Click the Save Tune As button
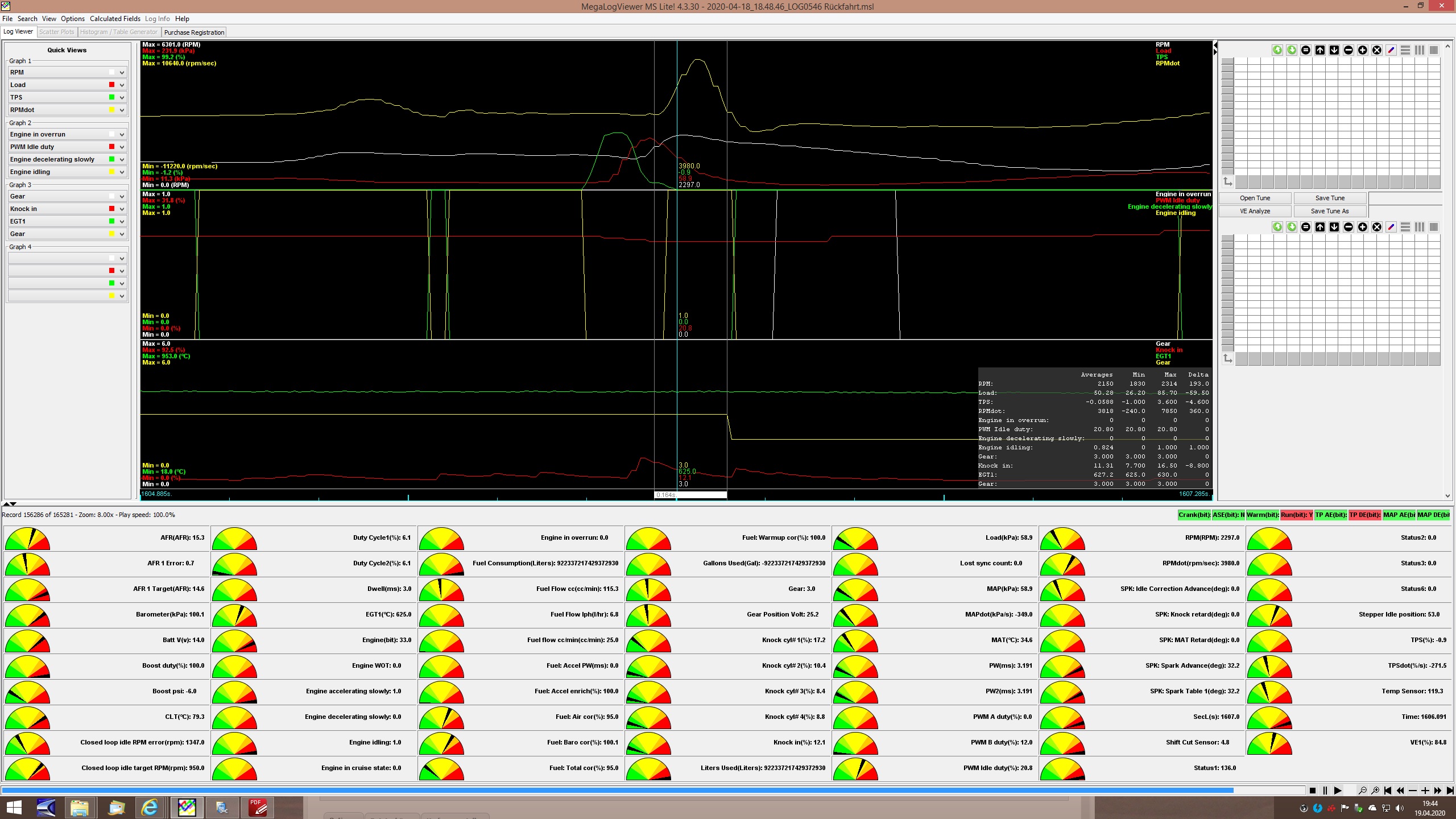 [x=1329, y=211]
